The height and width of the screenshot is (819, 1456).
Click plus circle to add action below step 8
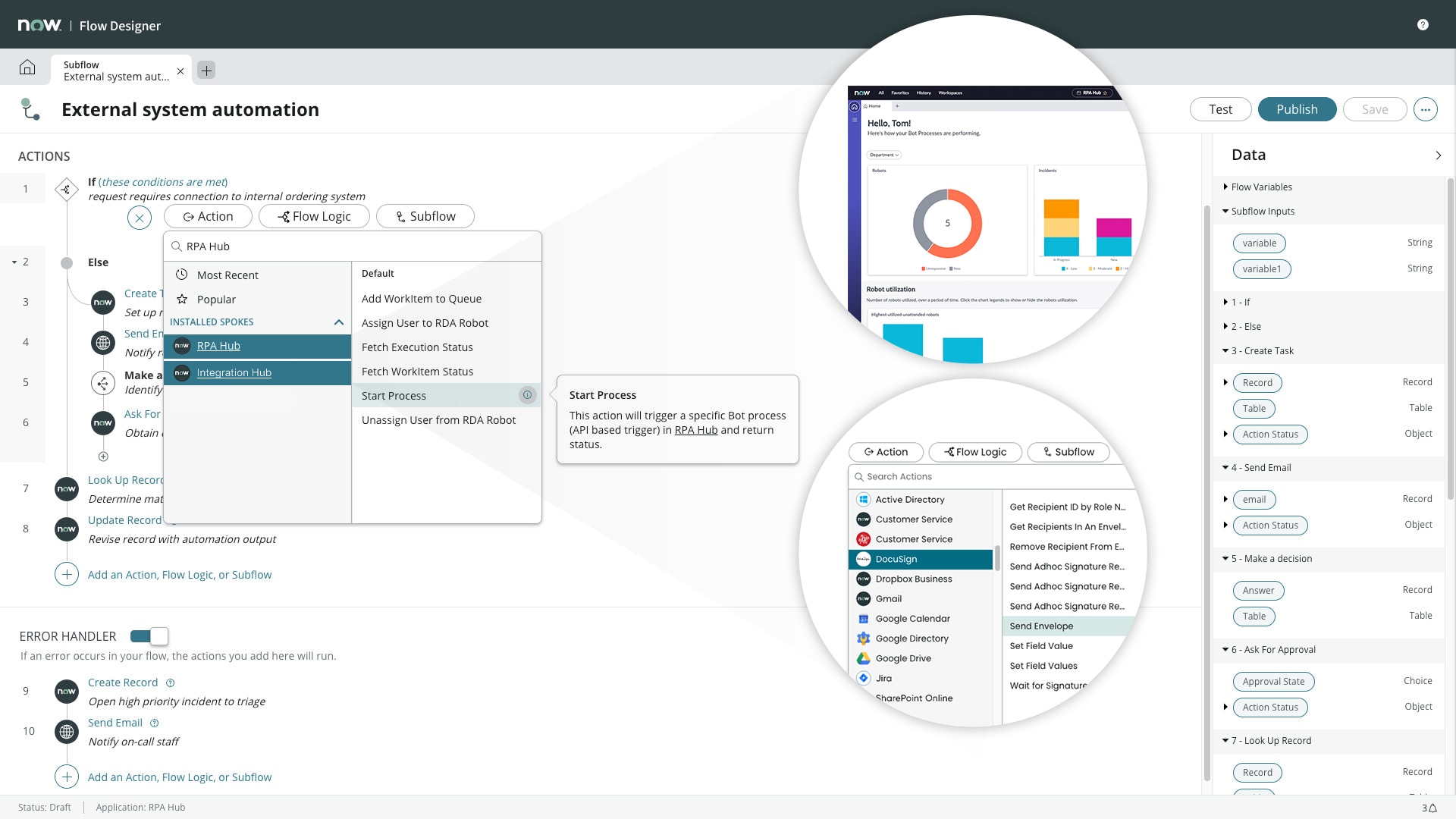[x=67, y=574]
